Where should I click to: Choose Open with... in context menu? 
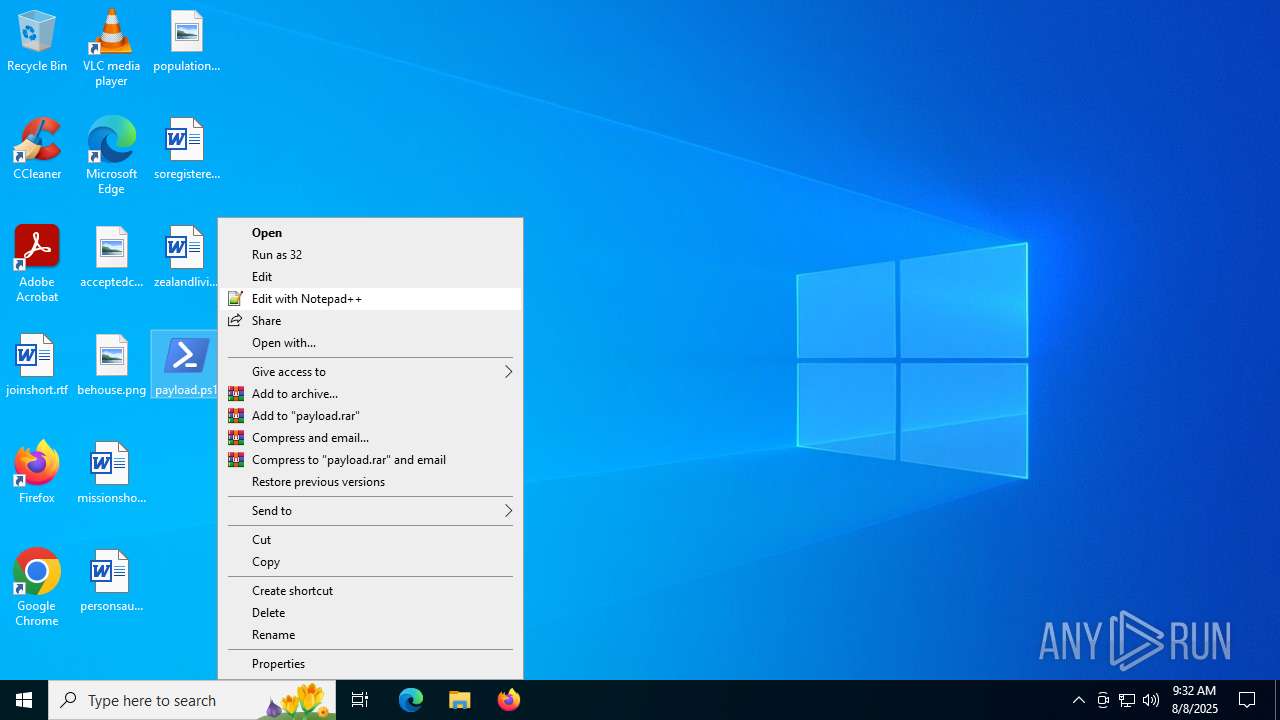(x=370, y=343)
